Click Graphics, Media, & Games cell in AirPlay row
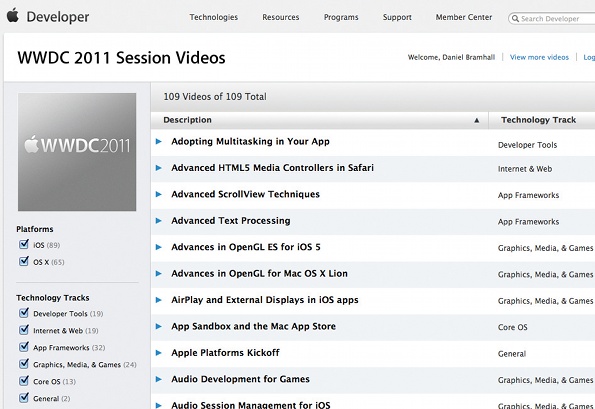Image resolution: width=595 pixels, height=409 pixels. [545, 301]
